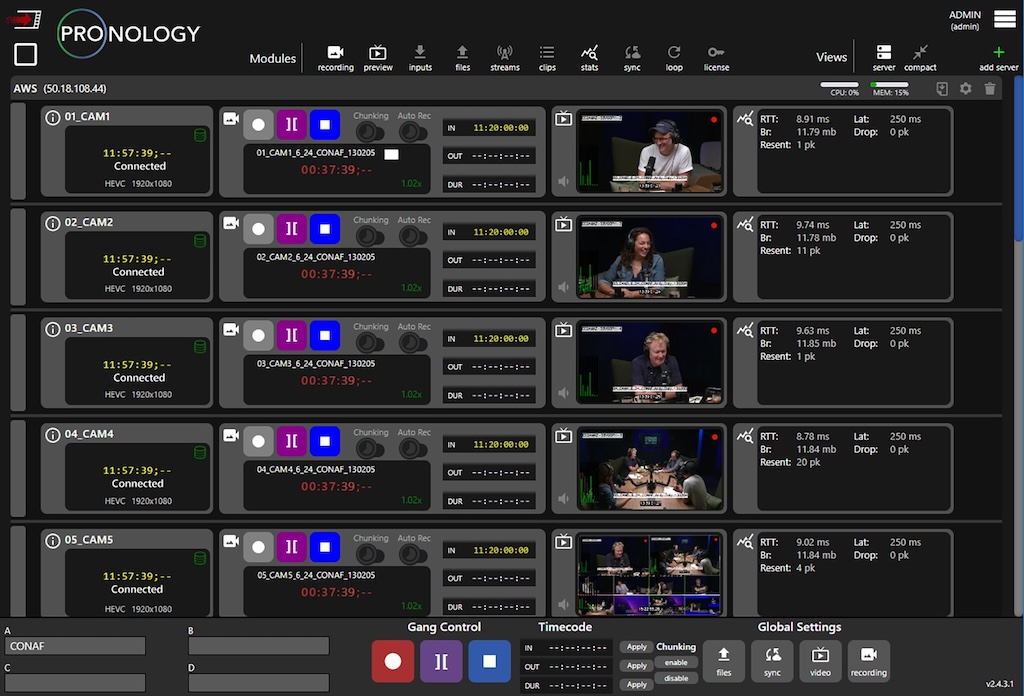Click the white box beside 01_CAM1 clip name
Screen dimensions: 1024x696
[391, 154]
